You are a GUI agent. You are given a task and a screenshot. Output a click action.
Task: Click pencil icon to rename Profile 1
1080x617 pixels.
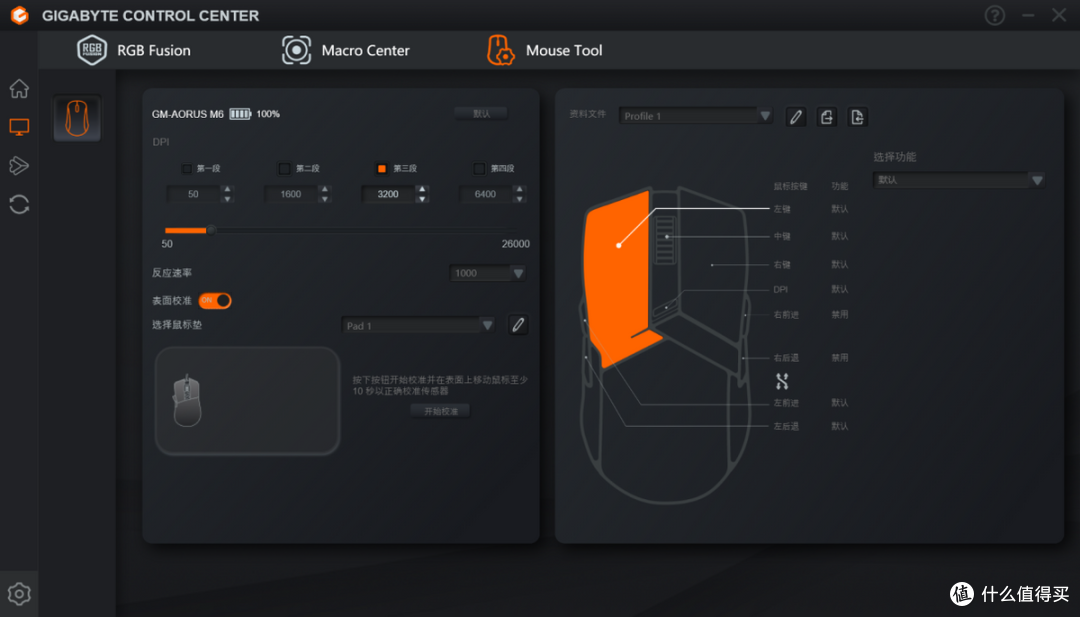point(796,116)
